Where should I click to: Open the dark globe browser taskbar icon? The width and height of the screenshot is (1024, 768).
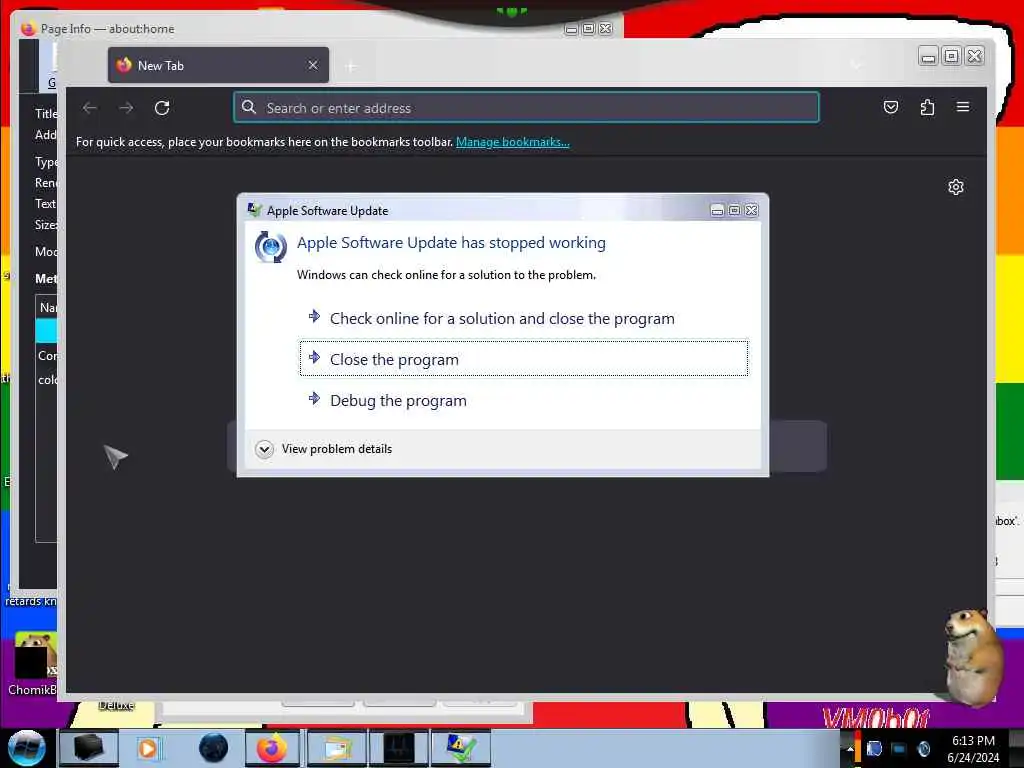pos(214,748)
